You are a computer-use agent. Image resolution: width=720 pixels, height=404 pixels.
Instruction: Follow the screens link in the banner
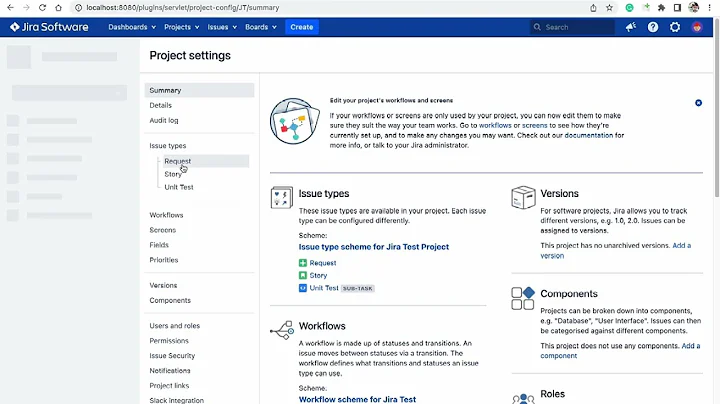pos(534,125)
